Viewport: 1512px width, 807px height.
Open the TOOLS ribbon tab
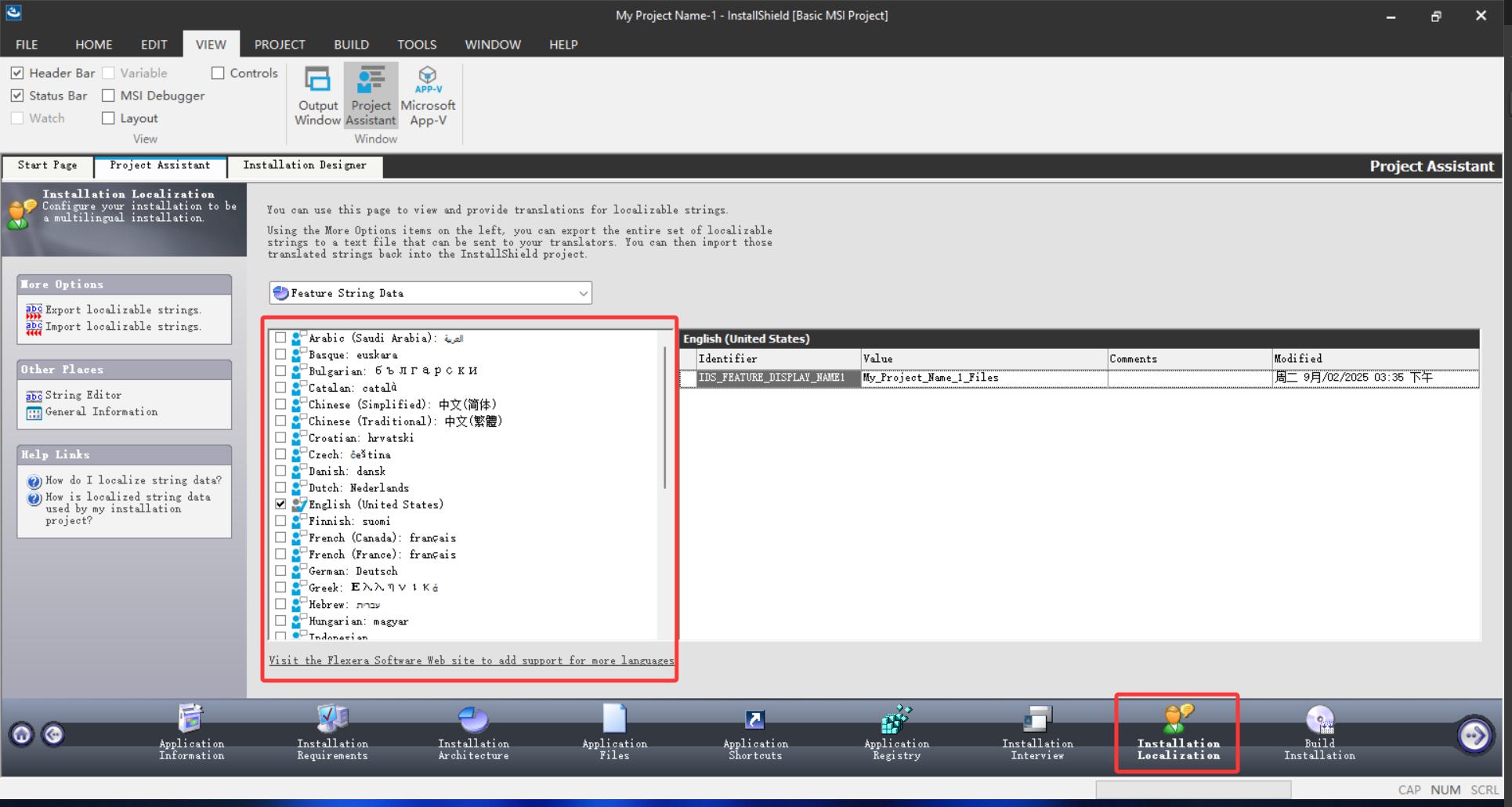(x=417, y=45)
